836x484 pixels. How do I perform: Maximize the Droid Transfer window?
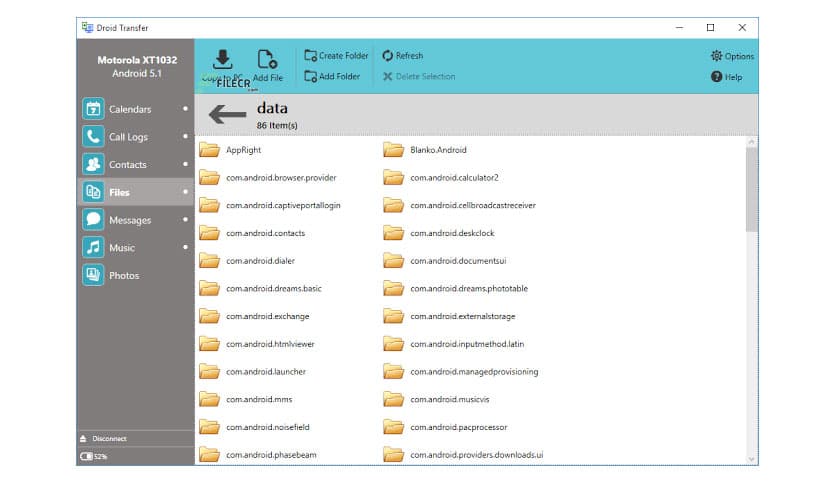[x=710, y=27]
